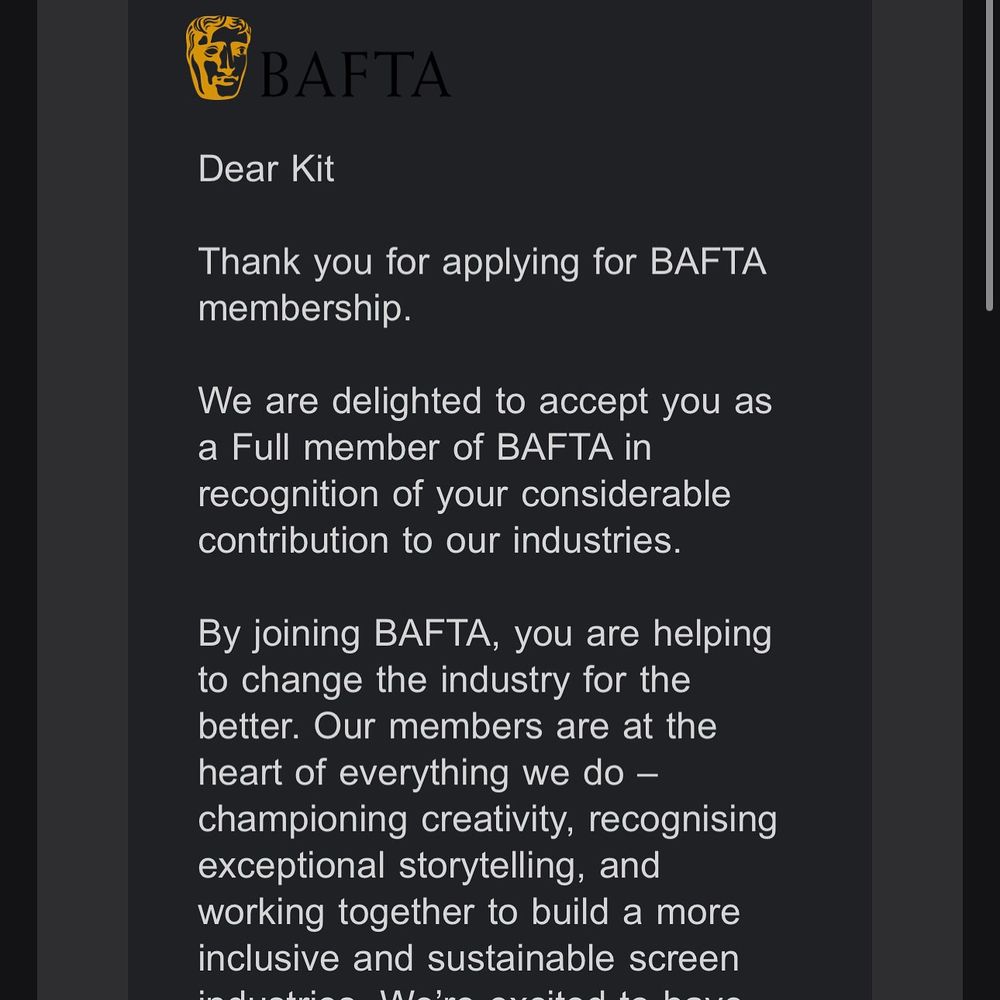The image size is (1000, 1000).
Task: Click the word "membership." in first paragraph
Action: pos(304,308)
